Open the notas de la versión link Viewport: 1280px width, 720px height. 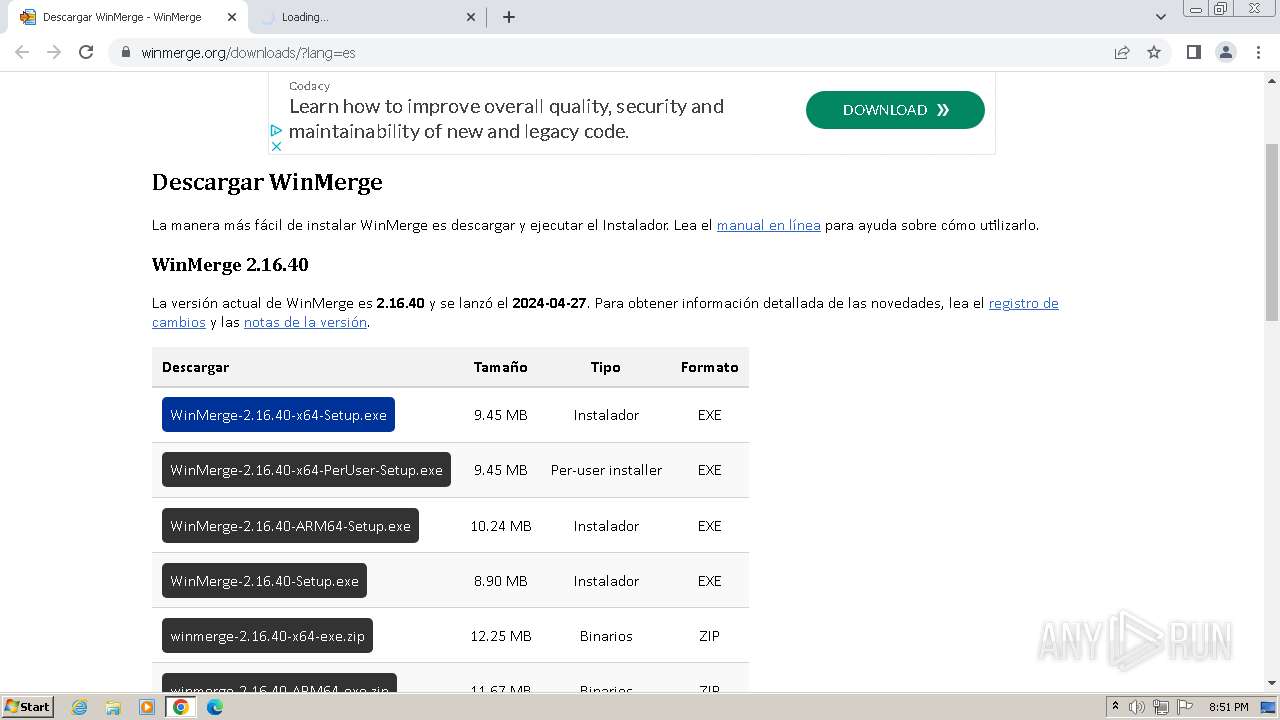pyautogui.click(x=305, y=322)
